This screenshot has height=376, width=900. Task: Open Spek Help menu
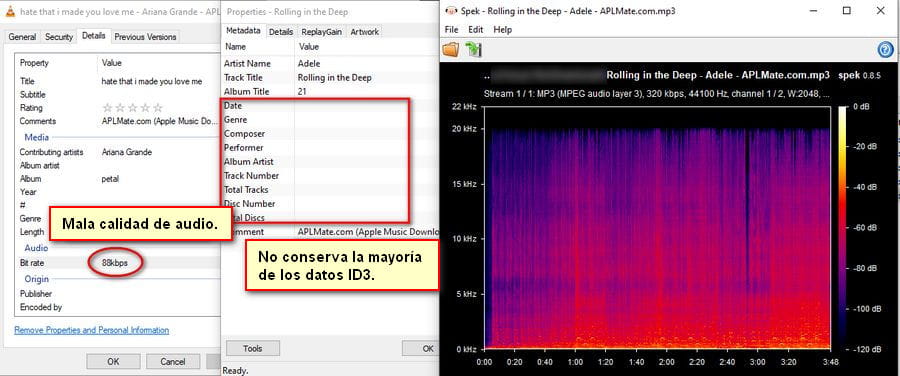(502, 30)
